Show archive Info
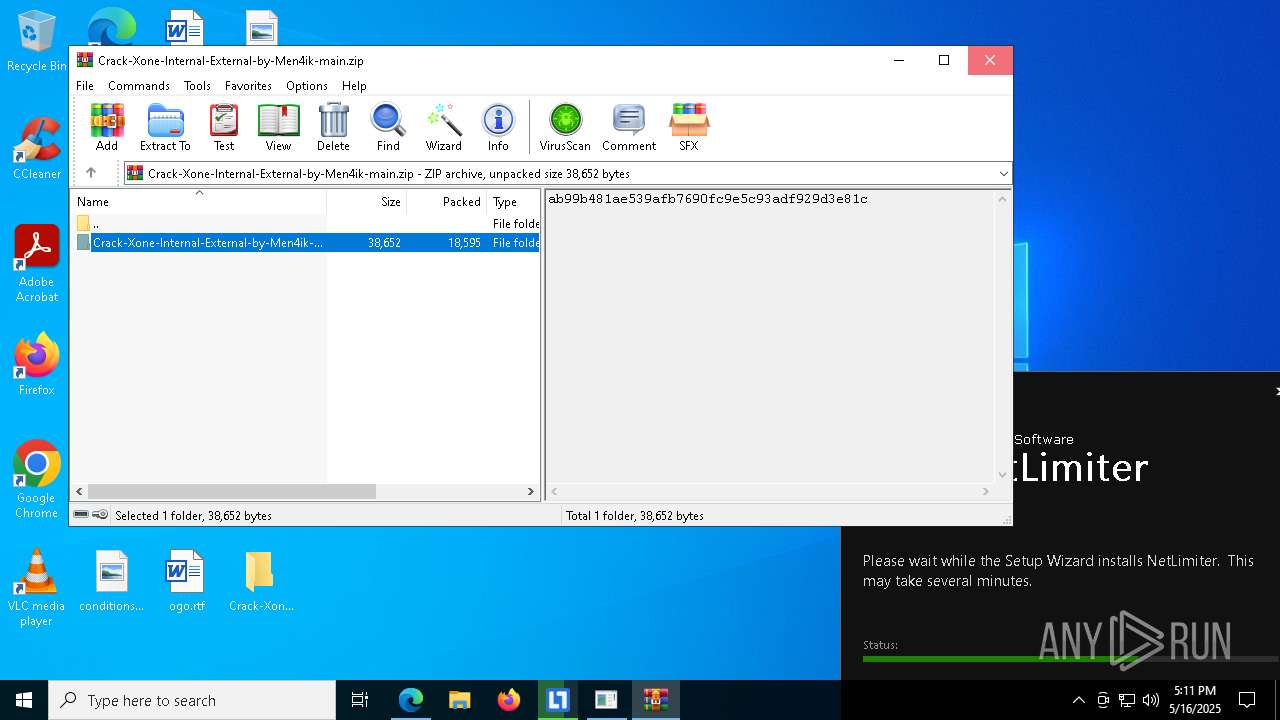The height and width of the screenshot is (720, 1280). coord(498,127)
